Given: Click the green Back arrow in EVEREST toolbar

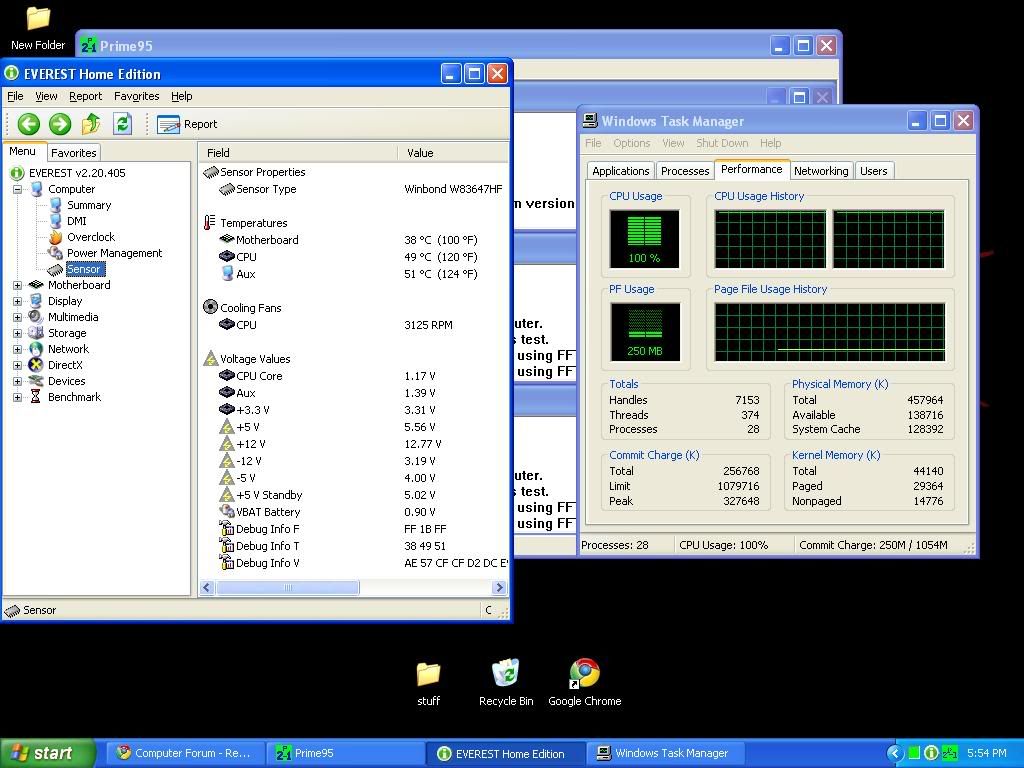Looking at the screenshot, I should pyautogui.click(x=28, y=123).
